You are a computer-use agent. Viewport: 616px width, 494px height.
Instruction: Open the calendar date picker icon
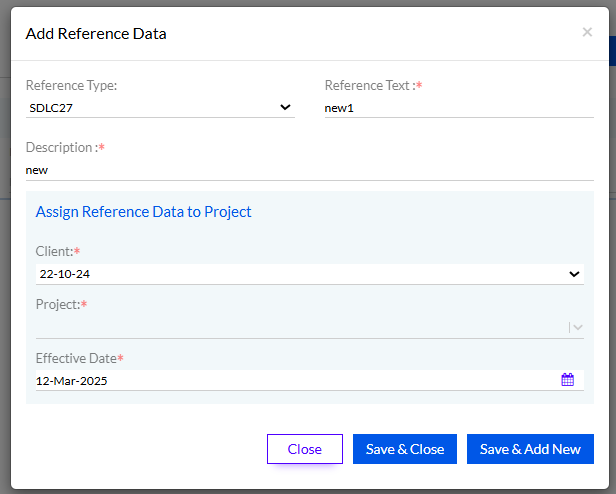567,380
